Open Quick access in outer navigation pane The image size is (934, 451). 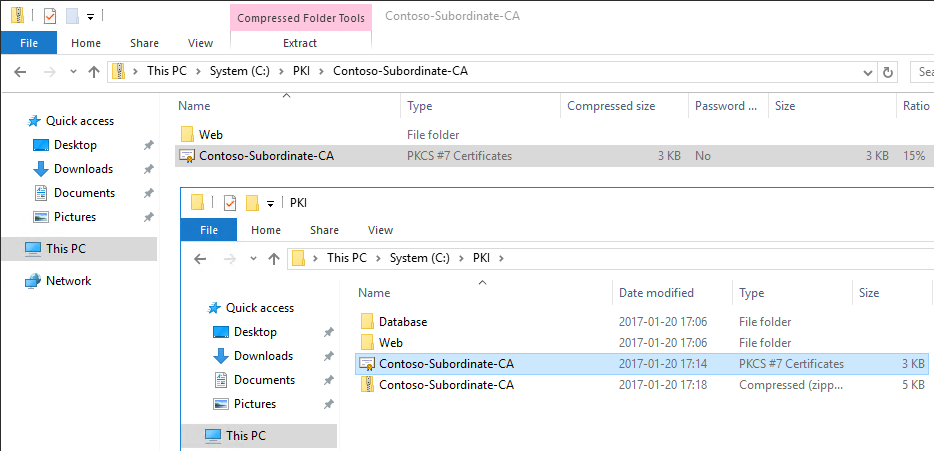80,121
